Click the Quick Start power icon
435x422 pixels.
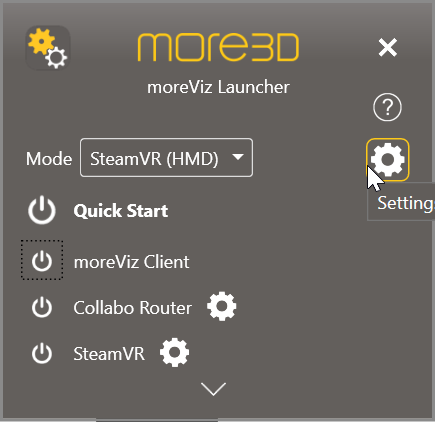click(x=42, y=211)
